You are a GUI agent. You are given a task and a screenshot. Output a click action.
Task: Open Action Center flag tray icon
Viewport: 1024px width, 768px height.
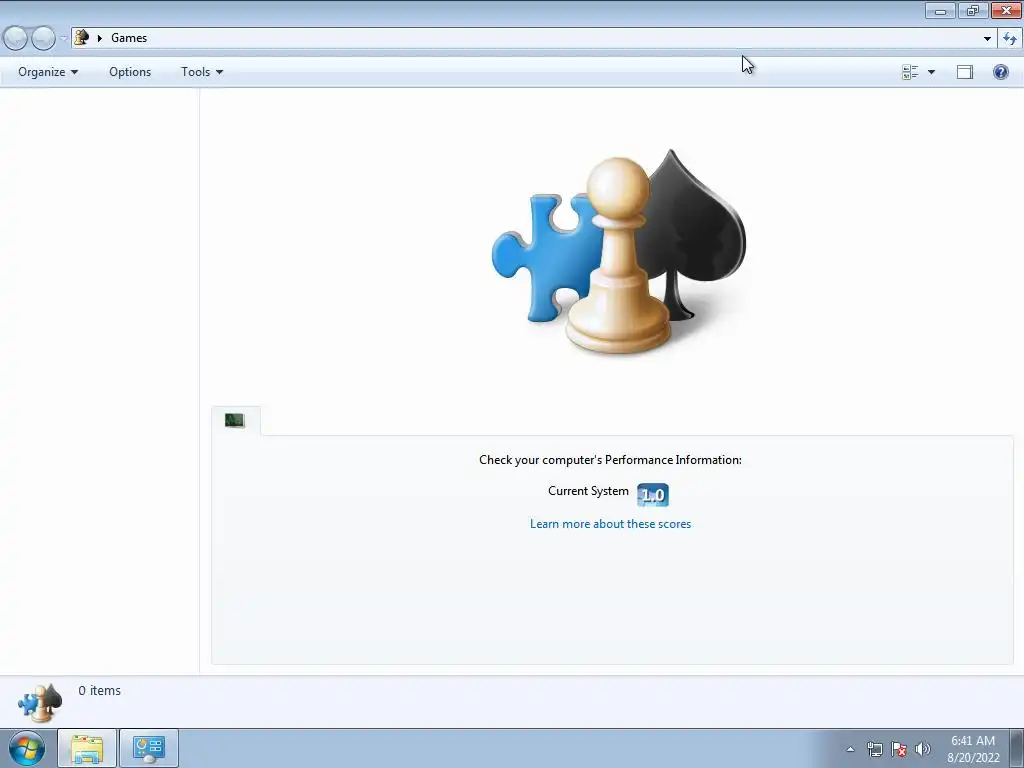pos(899,749)
